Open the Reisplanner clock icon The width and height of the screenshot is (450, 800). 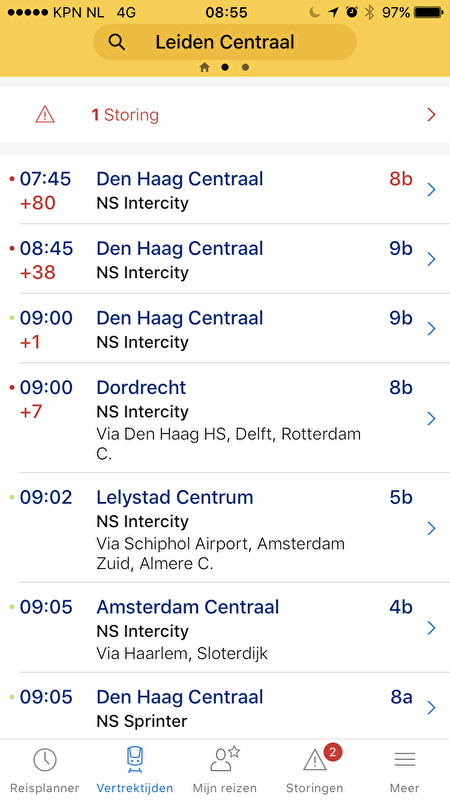coord(45,760)
